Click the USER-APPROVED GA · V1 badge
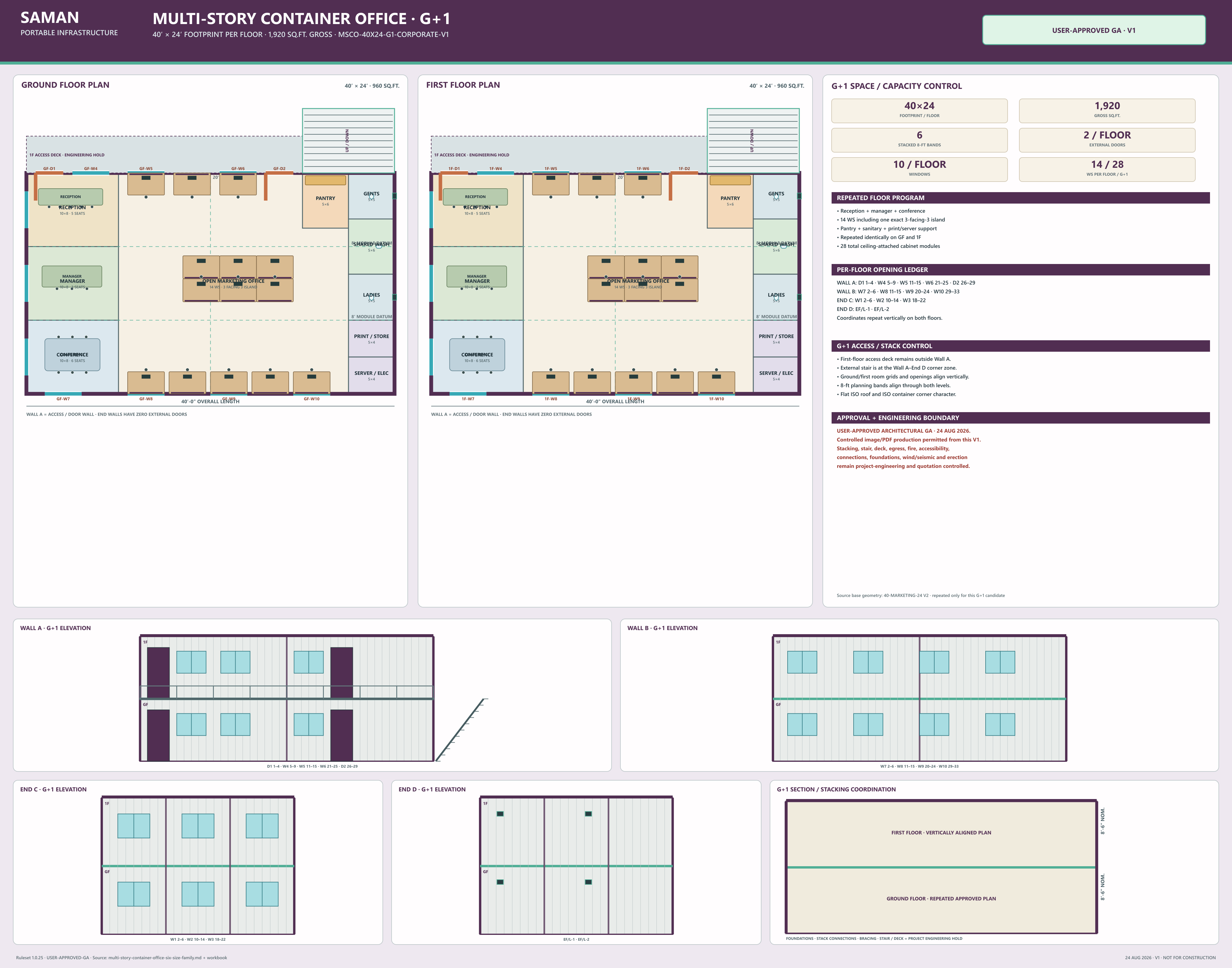The image size is (1232, 968). [1093, 30]
